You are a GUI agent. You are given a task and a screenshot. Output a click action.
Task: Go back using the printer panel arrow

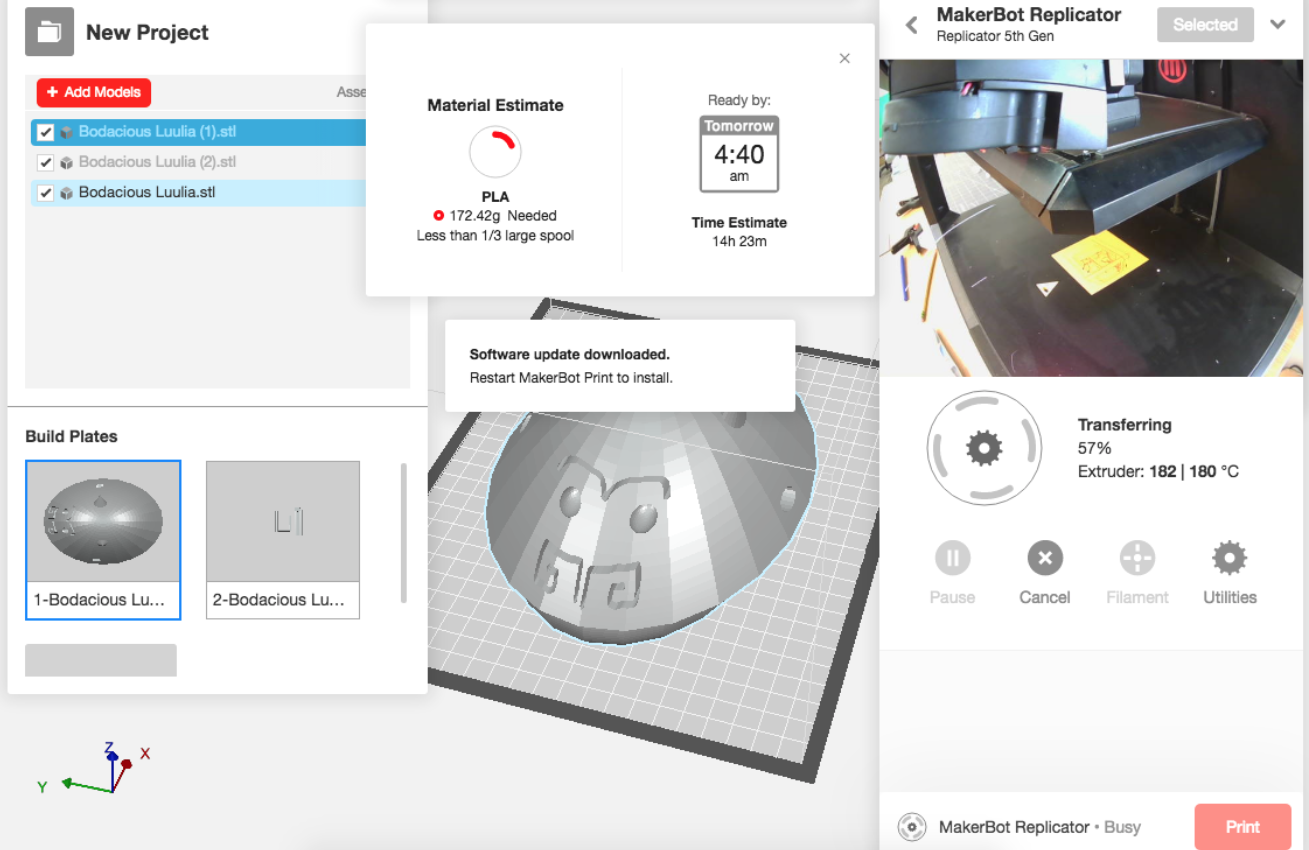(911, 25)
